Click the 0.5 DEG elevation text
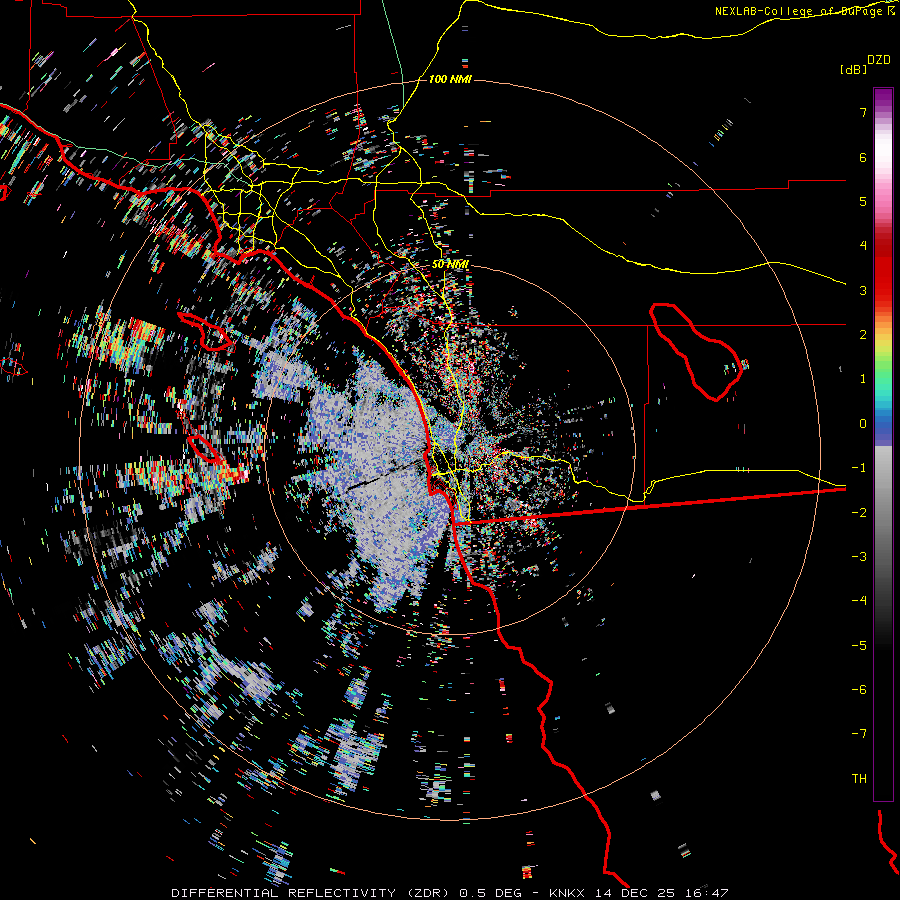 [491, 893]
